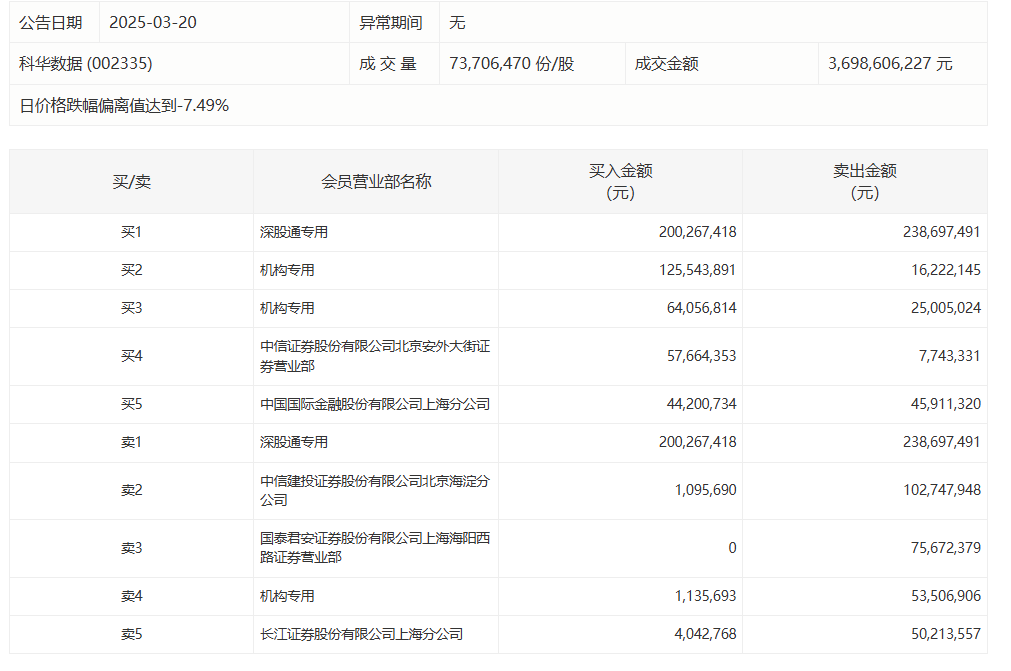This screenshot has height=671, width=1011.
Task: Click the 买/卖 column header
Action: (x=132, y=182)
